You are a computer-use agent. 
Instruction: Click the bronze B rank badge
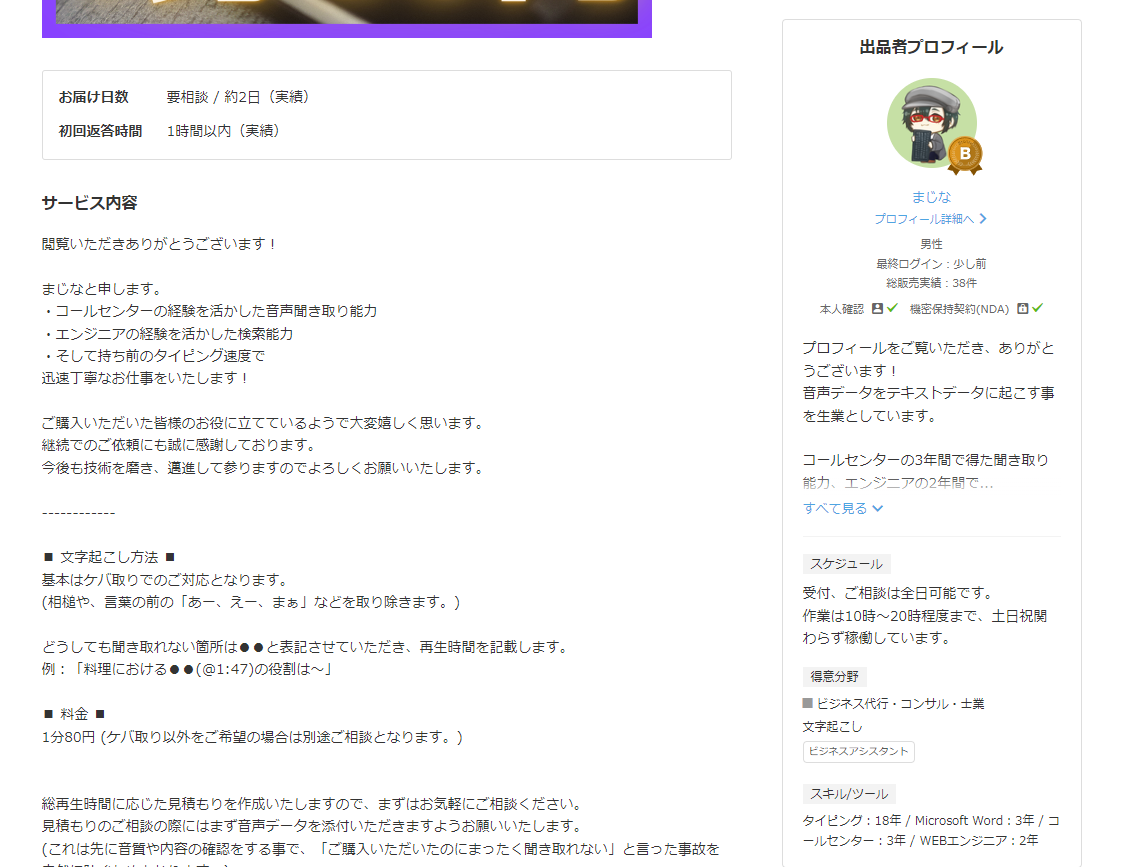965,155
